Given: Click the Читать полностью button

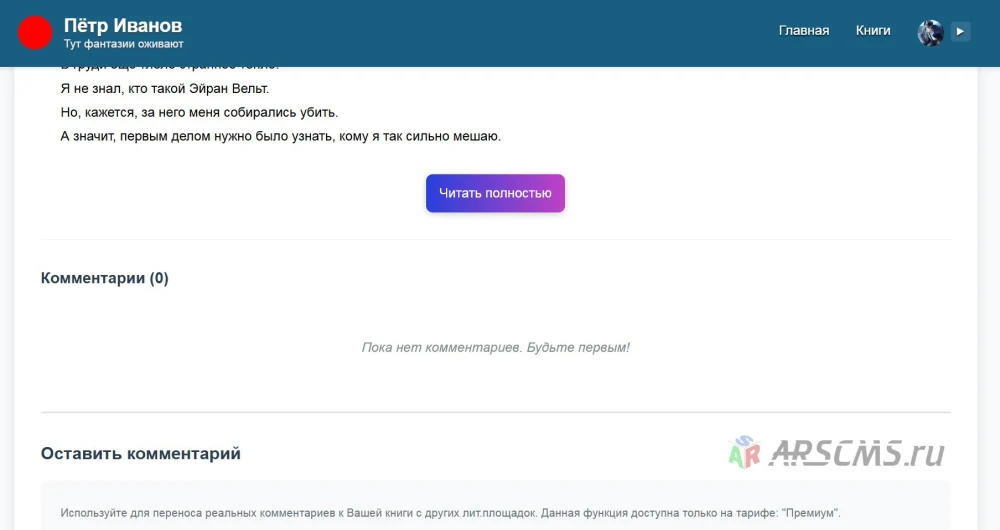Looking at the screenshot, I should click(496, 193).
